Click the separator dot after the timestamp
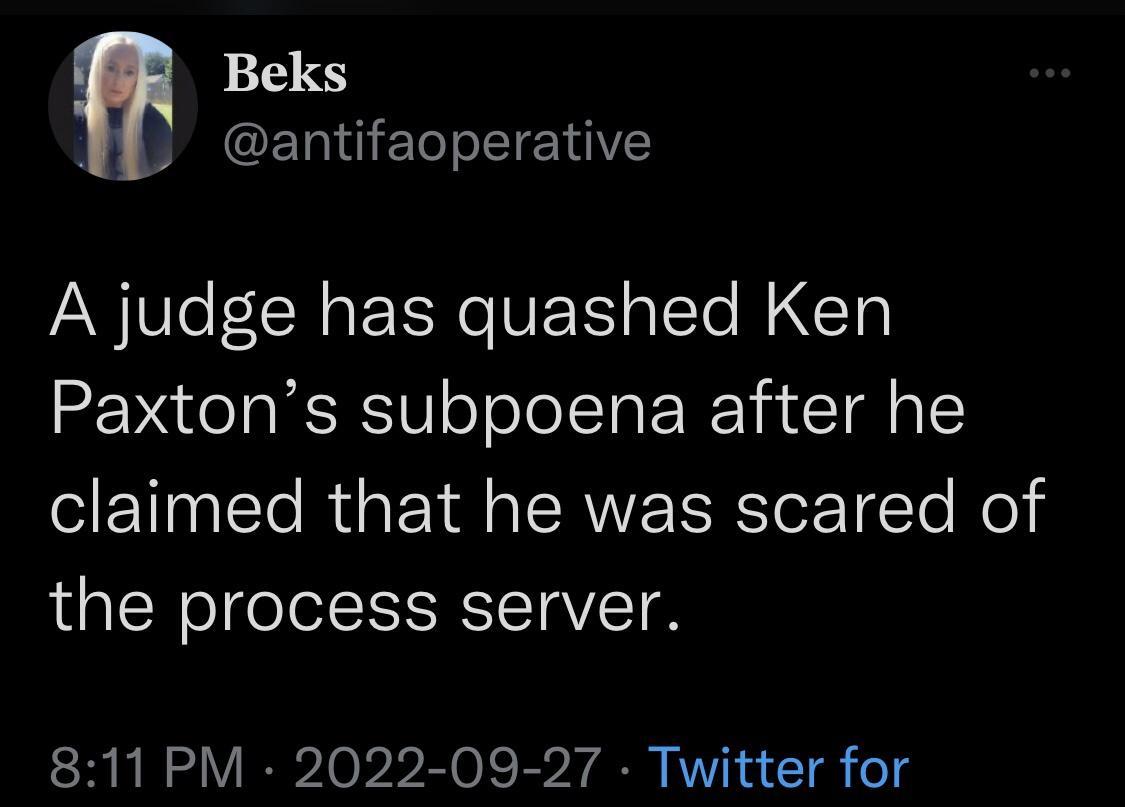The image size is (1125, 807). (268, 772)
